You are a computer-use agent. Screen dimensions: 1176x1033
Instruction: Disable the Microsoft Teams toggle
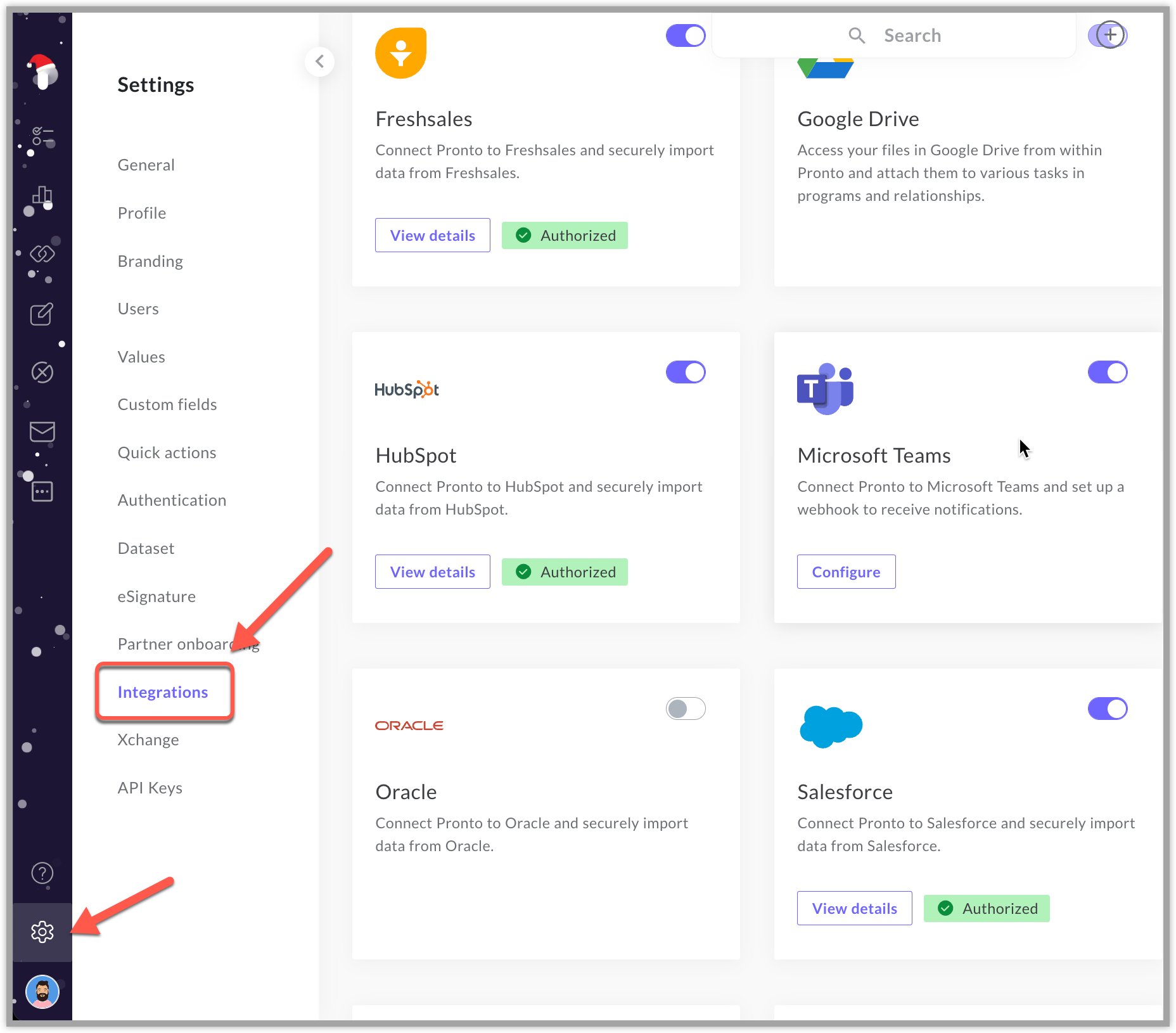coord(1108,372)
